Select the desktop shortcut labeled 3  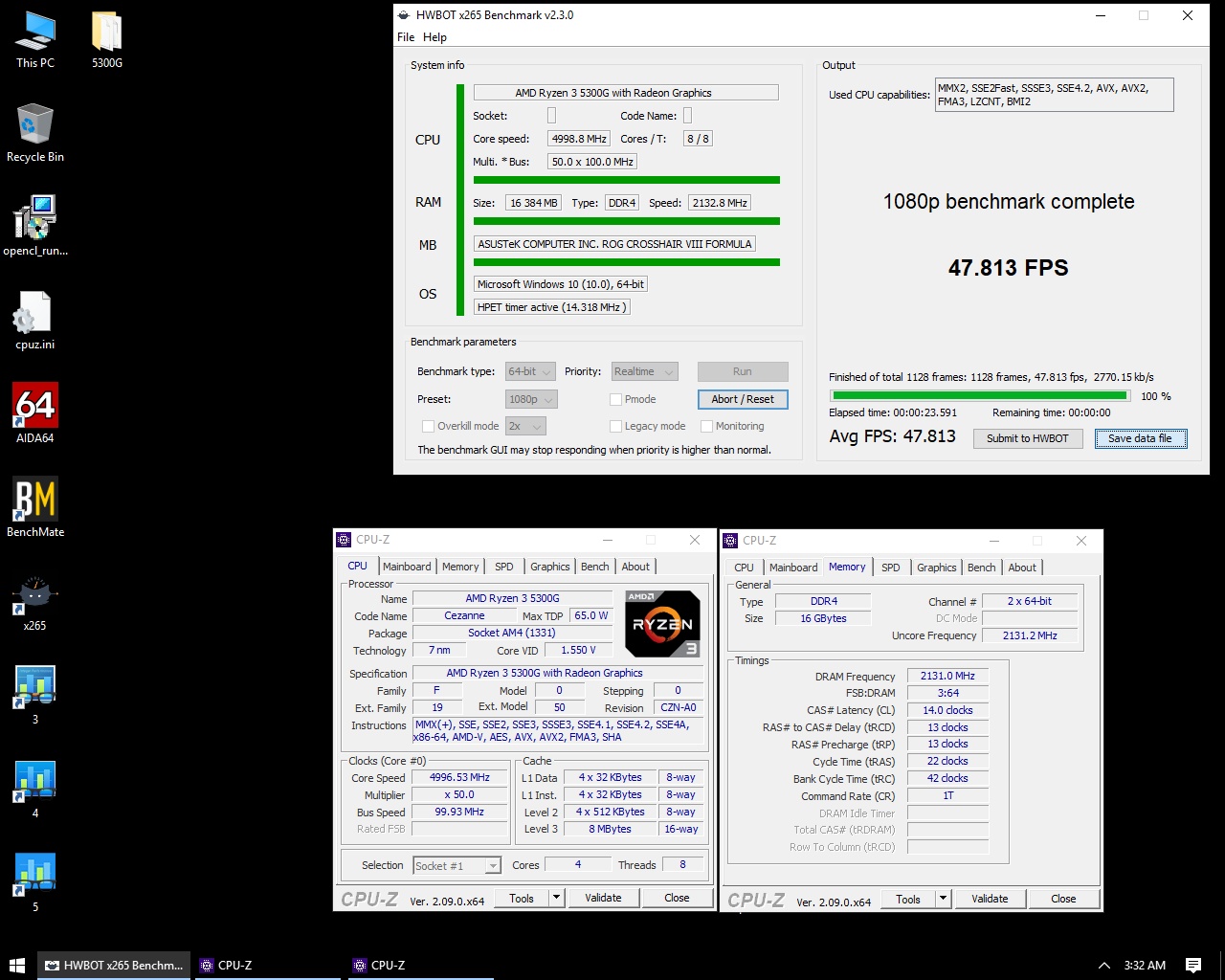(35, 695)
